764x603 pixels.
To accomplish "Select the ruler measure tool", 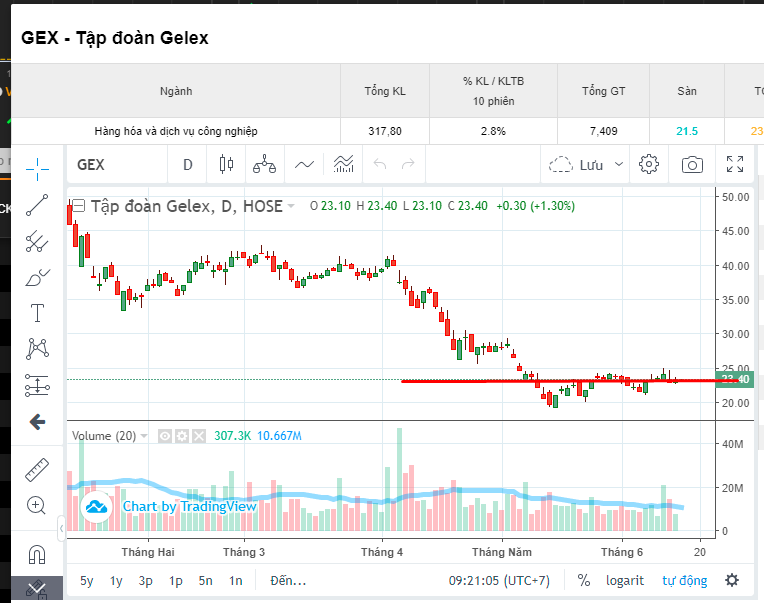I will (x=37, y=470).
